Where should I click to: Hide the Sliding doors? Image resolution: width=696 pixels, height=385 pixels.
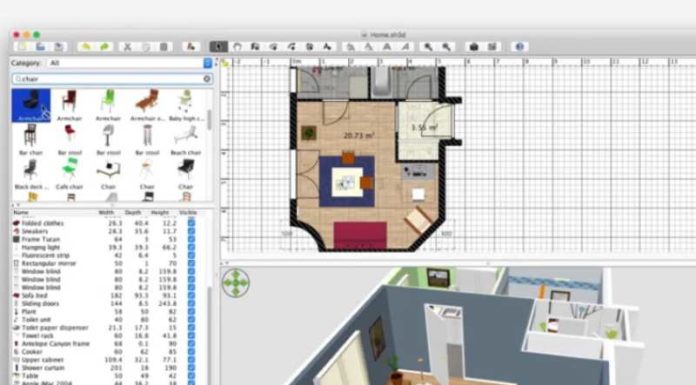click(x=191, y=303)
